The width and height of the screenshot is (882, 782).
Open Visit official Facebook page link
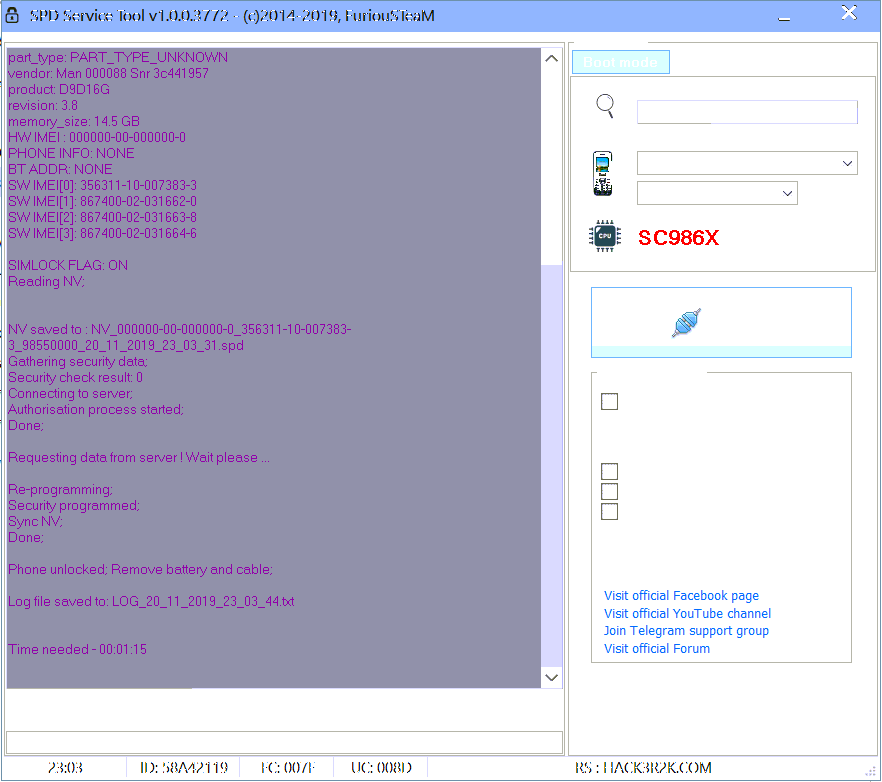(681, 596)
